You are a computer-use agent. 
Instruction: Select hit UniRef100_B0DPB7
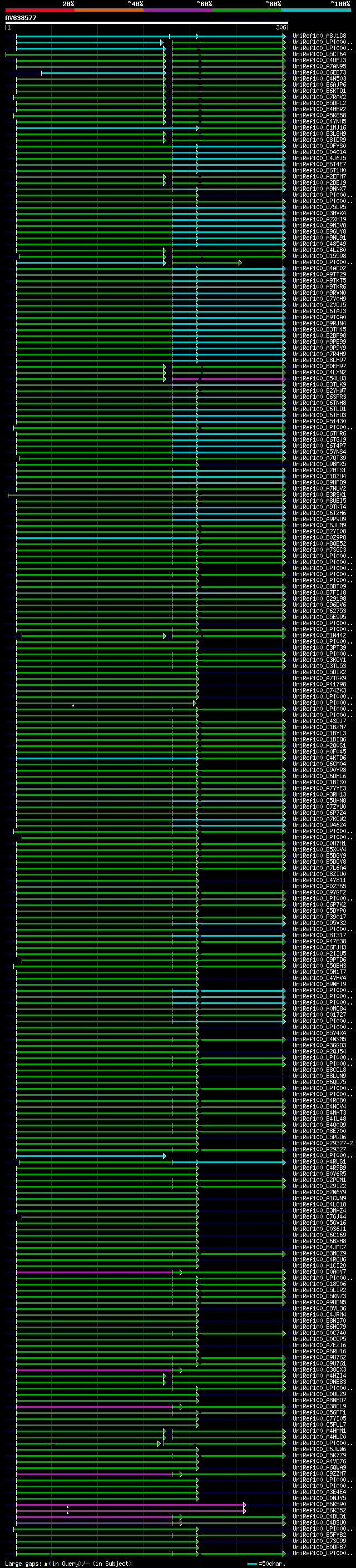(x=319, y=1547)
